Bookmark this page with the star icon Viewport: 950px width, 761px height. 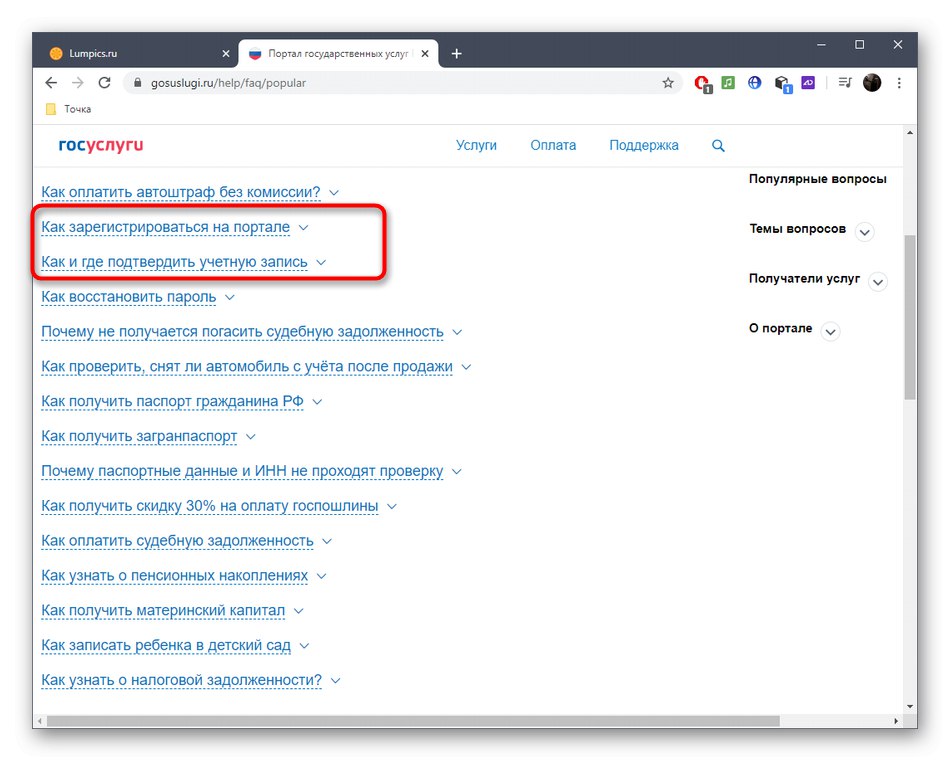tap(668, 83)
